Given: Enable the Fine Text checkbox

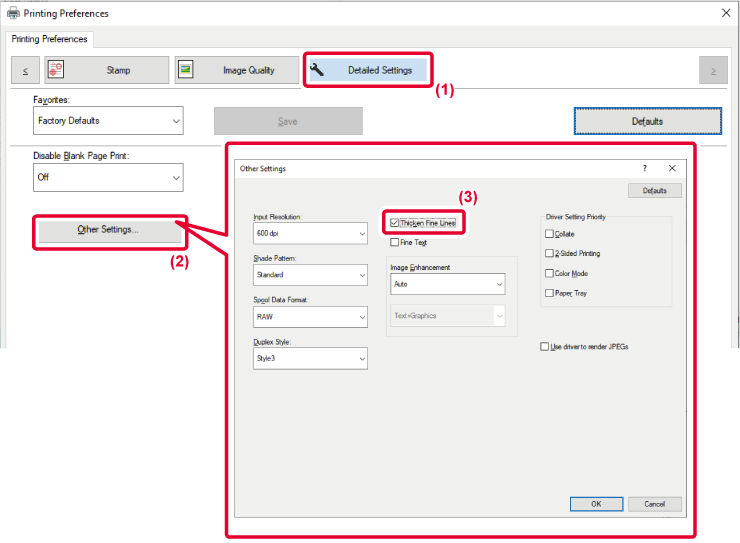Looking at the screenshot, I should pyautogui.click(x=395, y=242).
